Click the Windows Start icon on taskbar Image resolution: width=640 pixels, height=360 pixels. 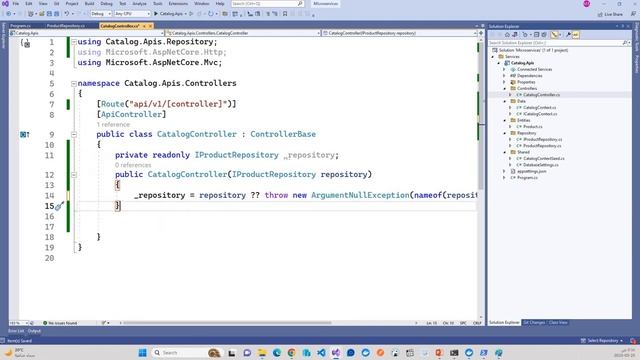(142, 353)
